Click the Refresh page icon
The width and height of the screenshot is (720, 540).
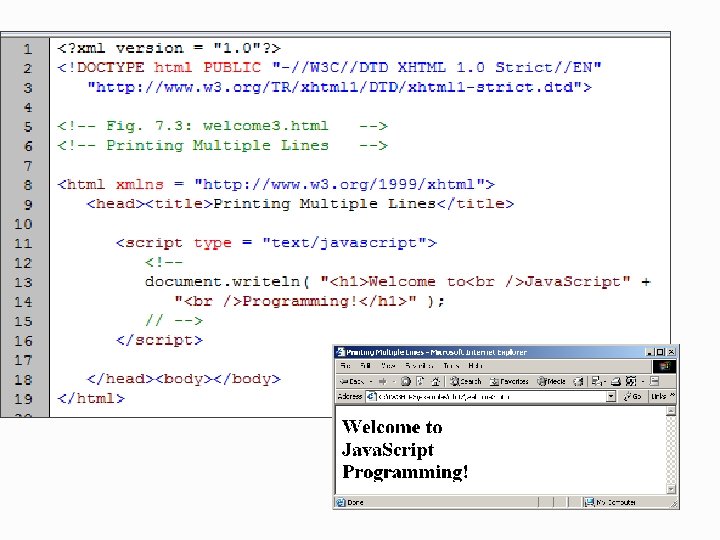click(420, 381)
